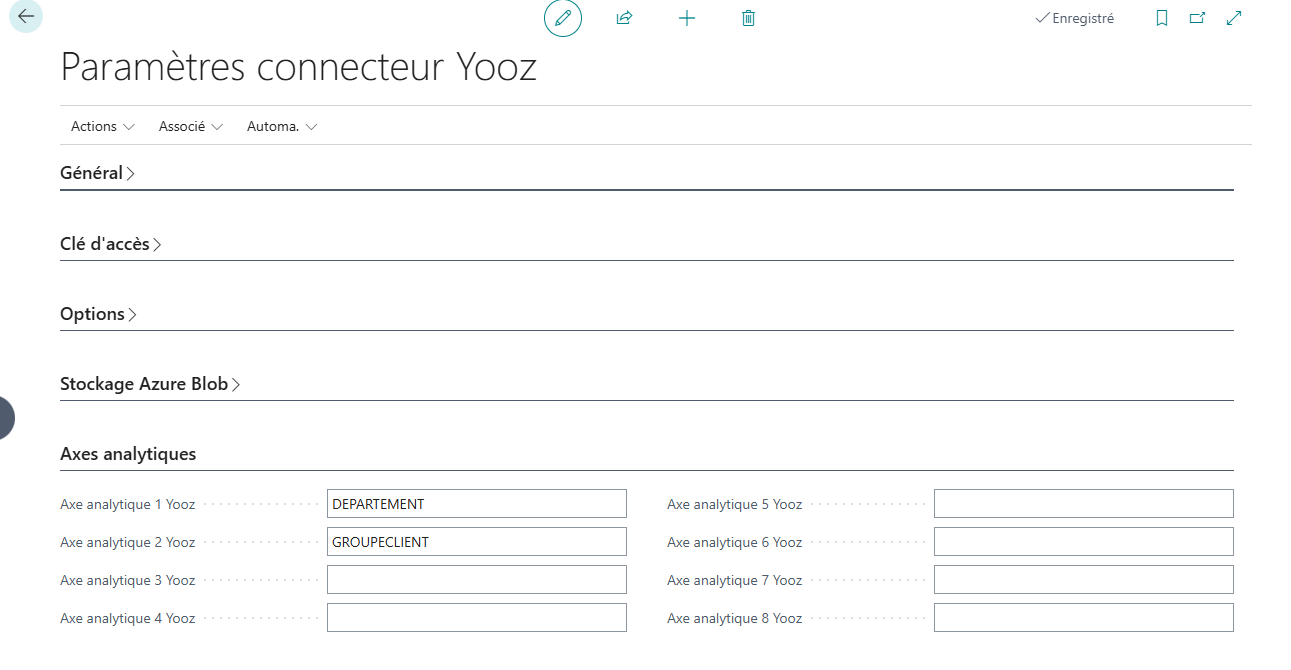Click the back arrow icon

click(26, 17)
